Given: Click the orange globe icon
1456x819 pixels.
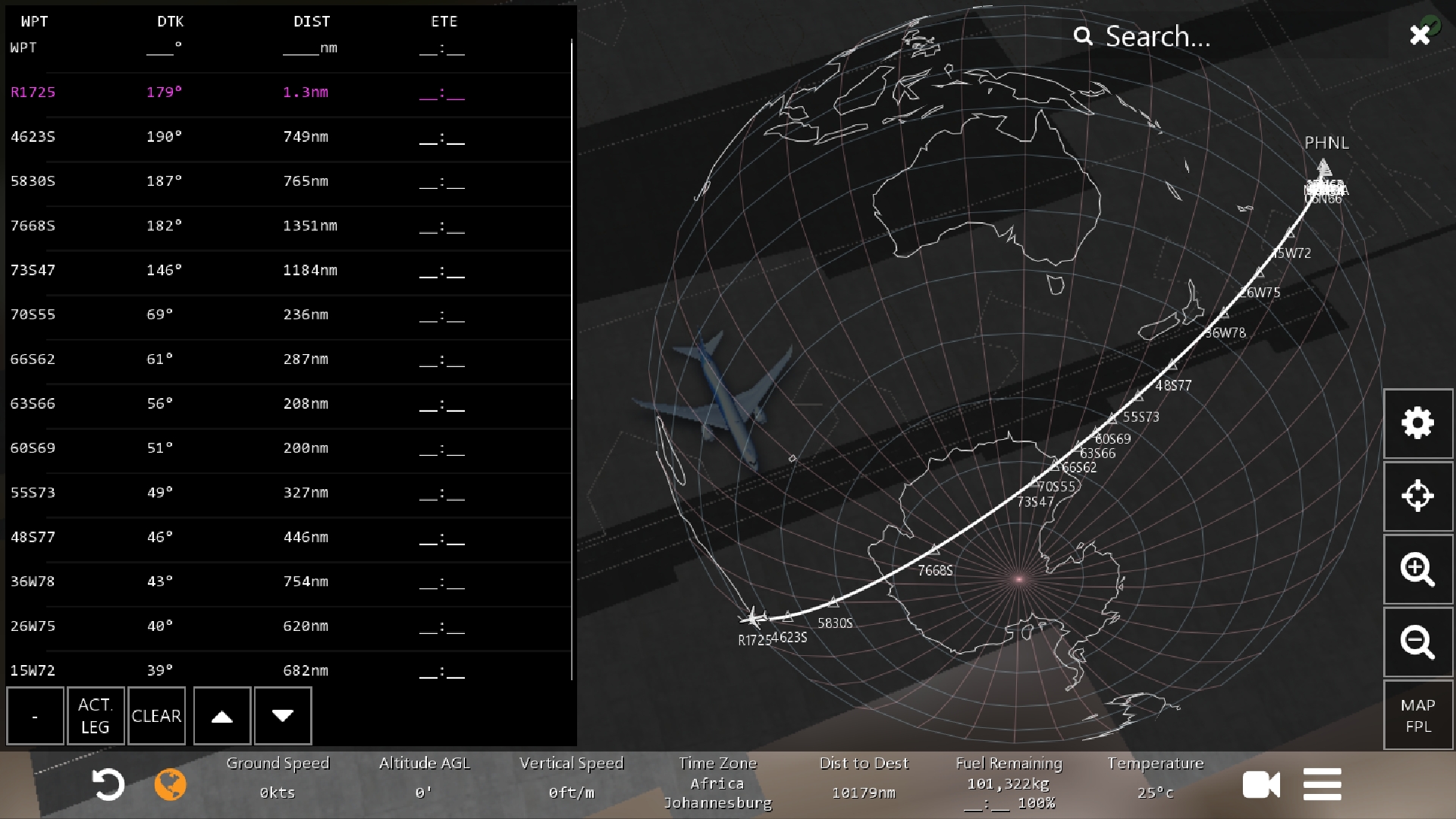Looking at the screenshot, I should pyautogui.click(x=170, y=784).
